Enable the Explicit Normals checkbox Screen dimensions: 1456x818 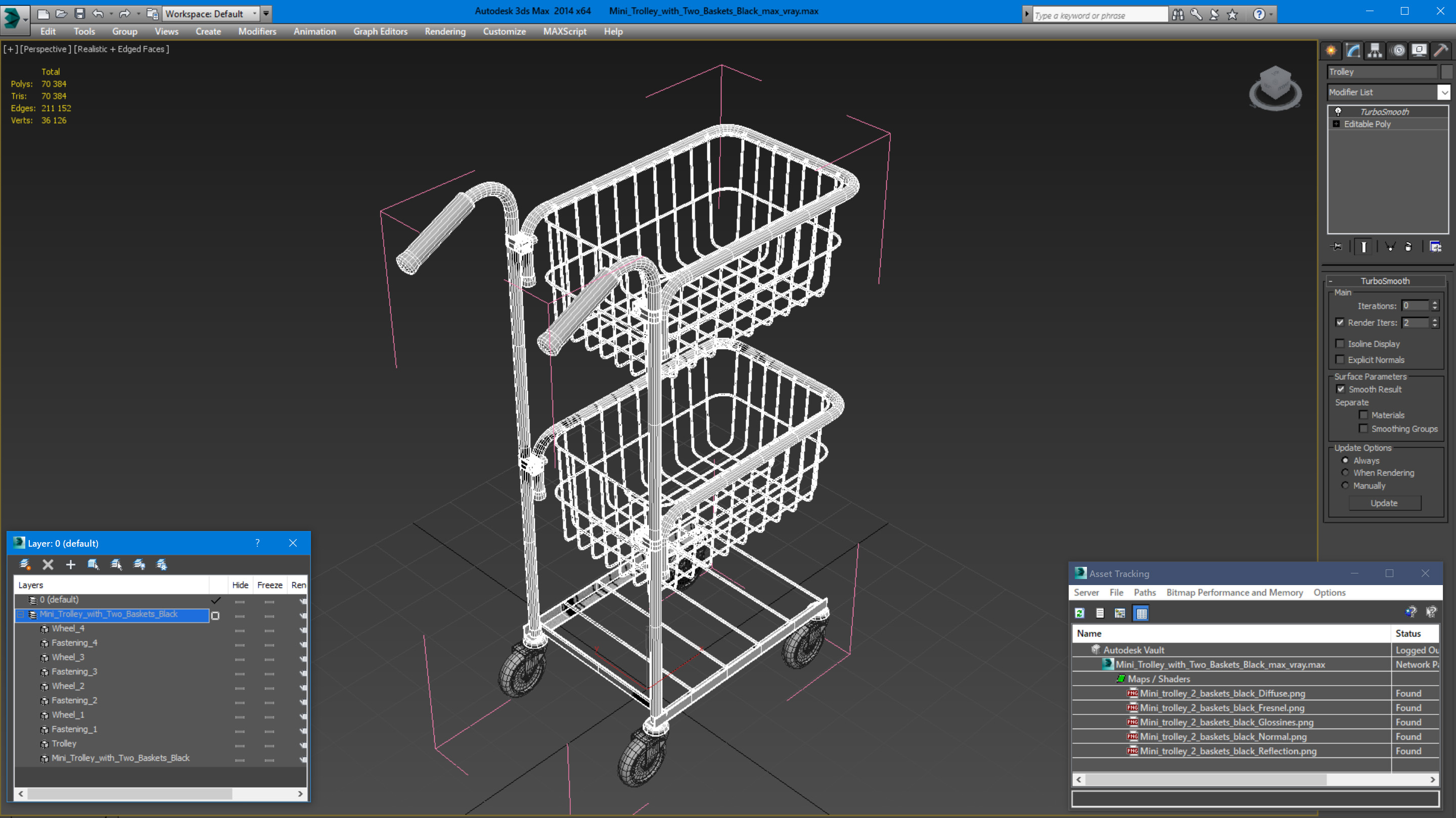pyautogui.click(x=1340, y=359)
